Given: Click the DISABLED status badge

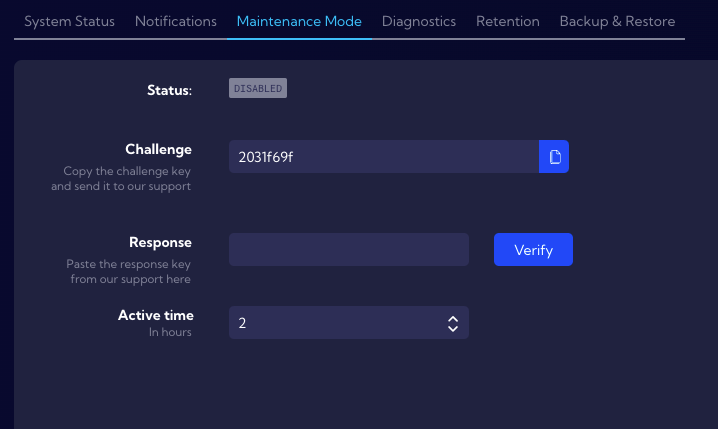Looking at the screenshot, I should click(x=258, y=88).
